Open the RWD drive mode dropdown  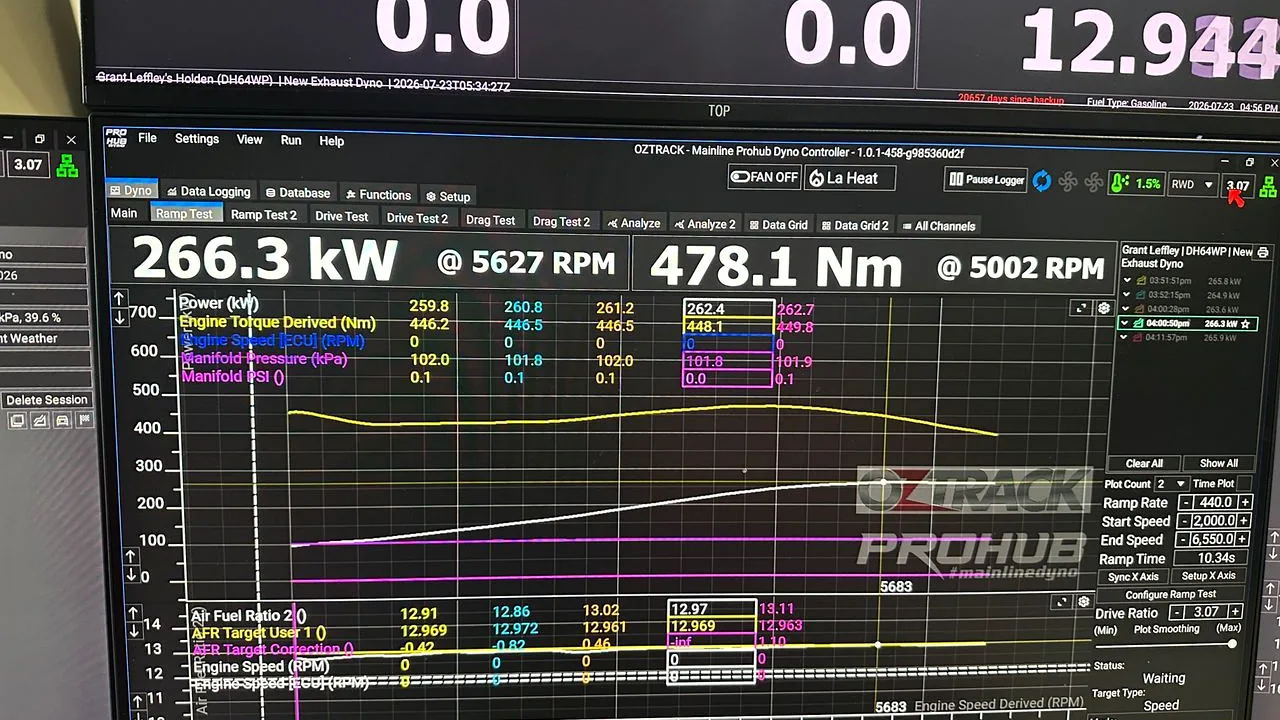pos(1193,185)
